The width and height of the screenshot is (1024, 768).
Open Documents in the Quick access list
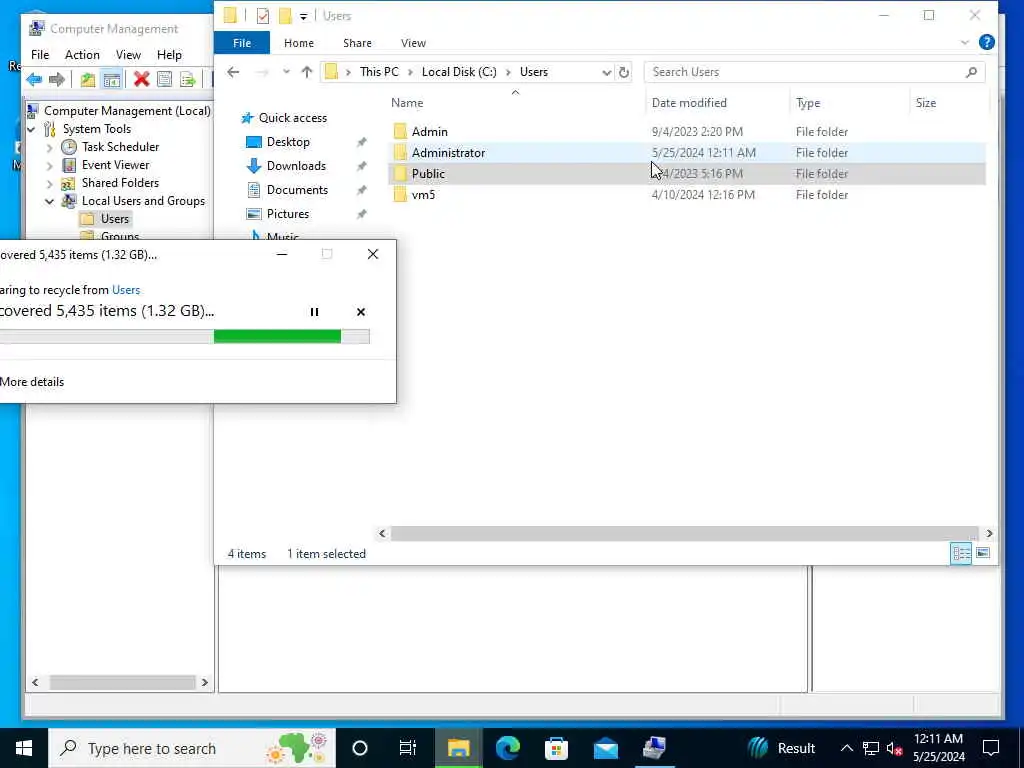coord(297,190)
